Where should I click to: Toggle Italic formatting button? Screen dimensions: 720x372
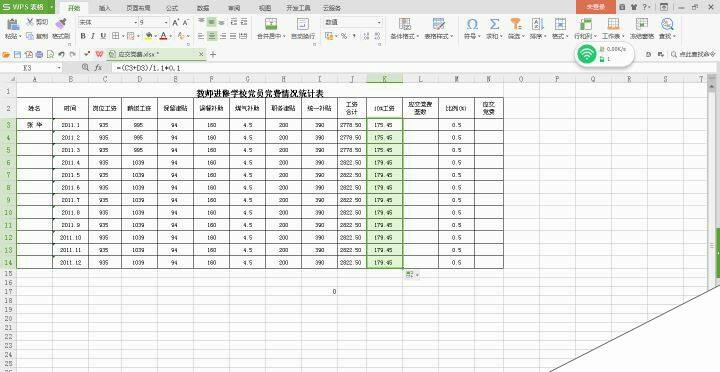[93, 36]
